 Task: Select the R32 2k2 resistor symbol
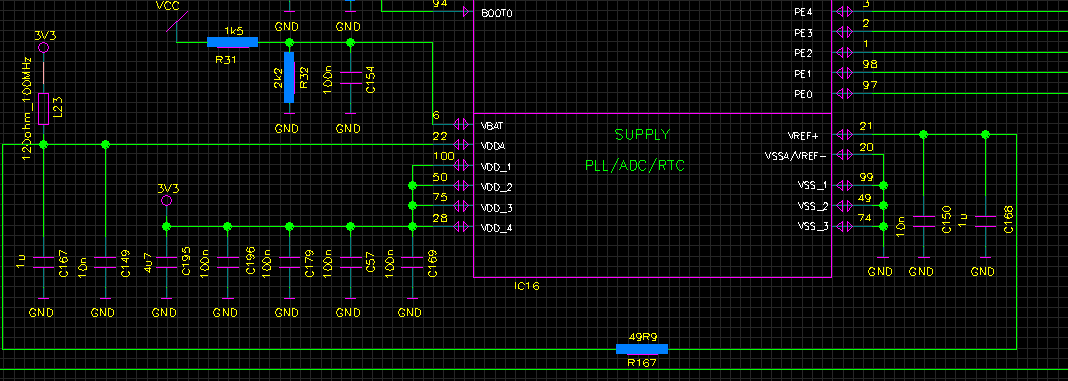[289, 78]
